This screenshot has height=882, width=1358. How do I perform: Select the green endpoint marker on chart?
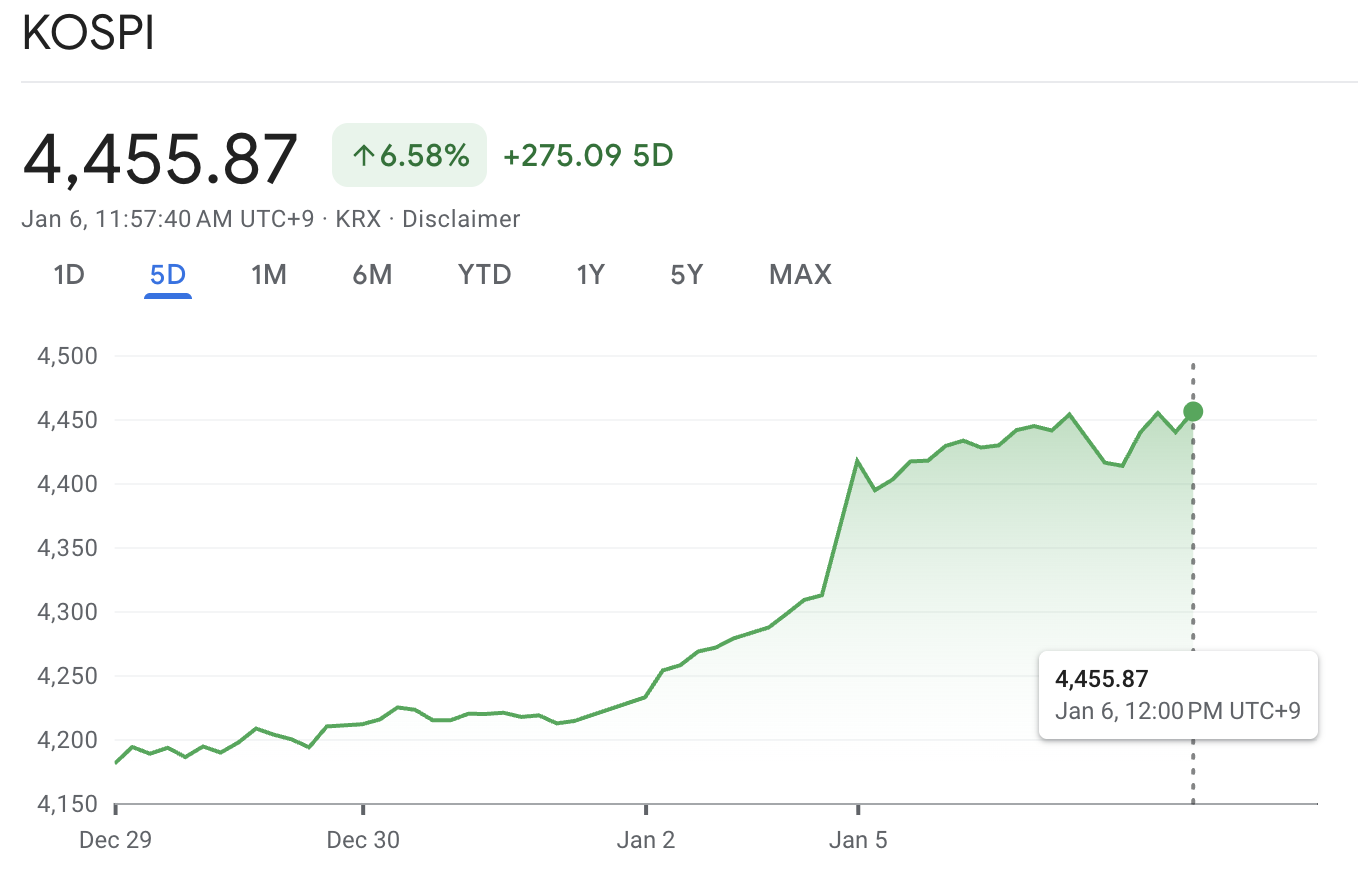[x=1191, y=411]
